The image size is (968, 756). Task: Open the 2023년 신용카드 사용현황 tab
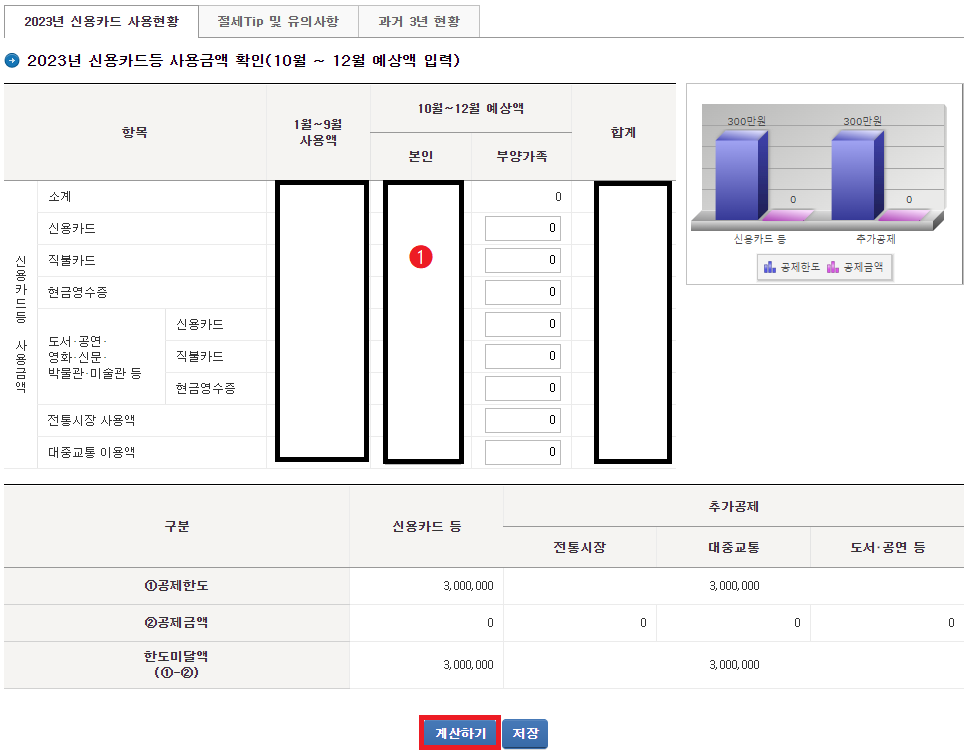pyautogui.click(x=101, y=22)
